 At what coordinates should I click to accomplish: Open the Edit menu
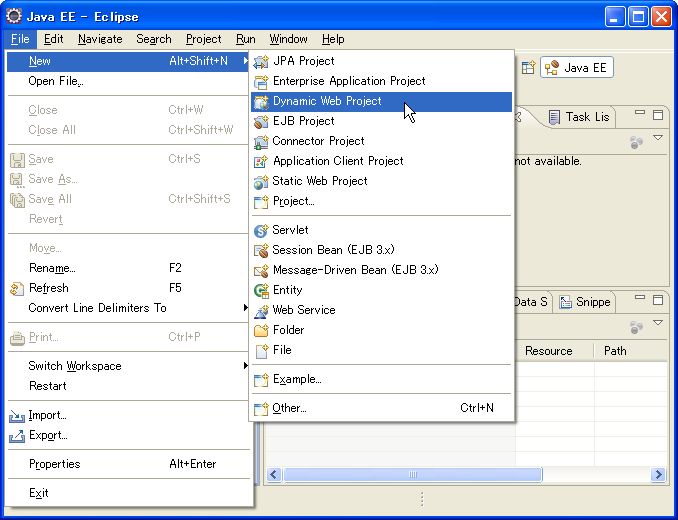53,39
